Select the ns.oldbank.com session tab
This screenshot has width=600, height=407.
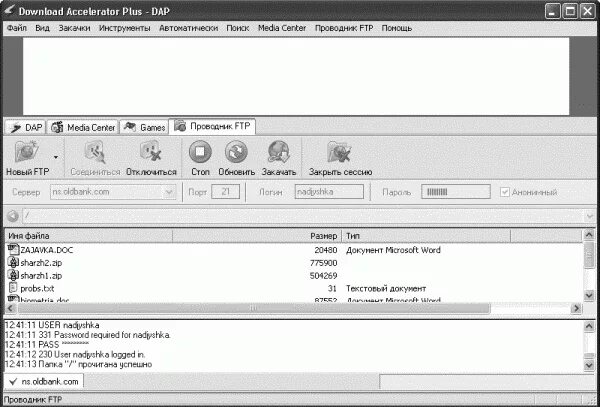click(x=44, y=381)
